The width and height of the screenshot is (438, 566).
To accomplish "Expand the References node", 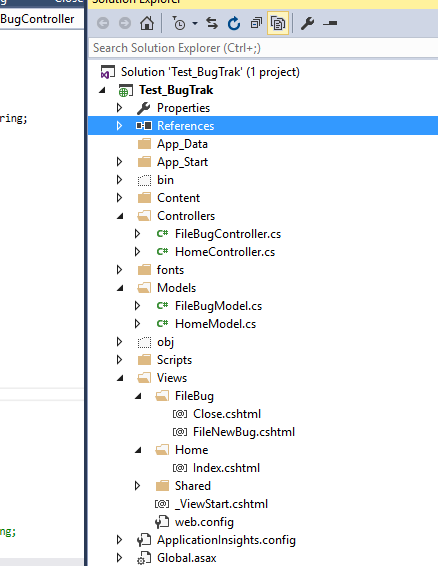I will 120,126.
